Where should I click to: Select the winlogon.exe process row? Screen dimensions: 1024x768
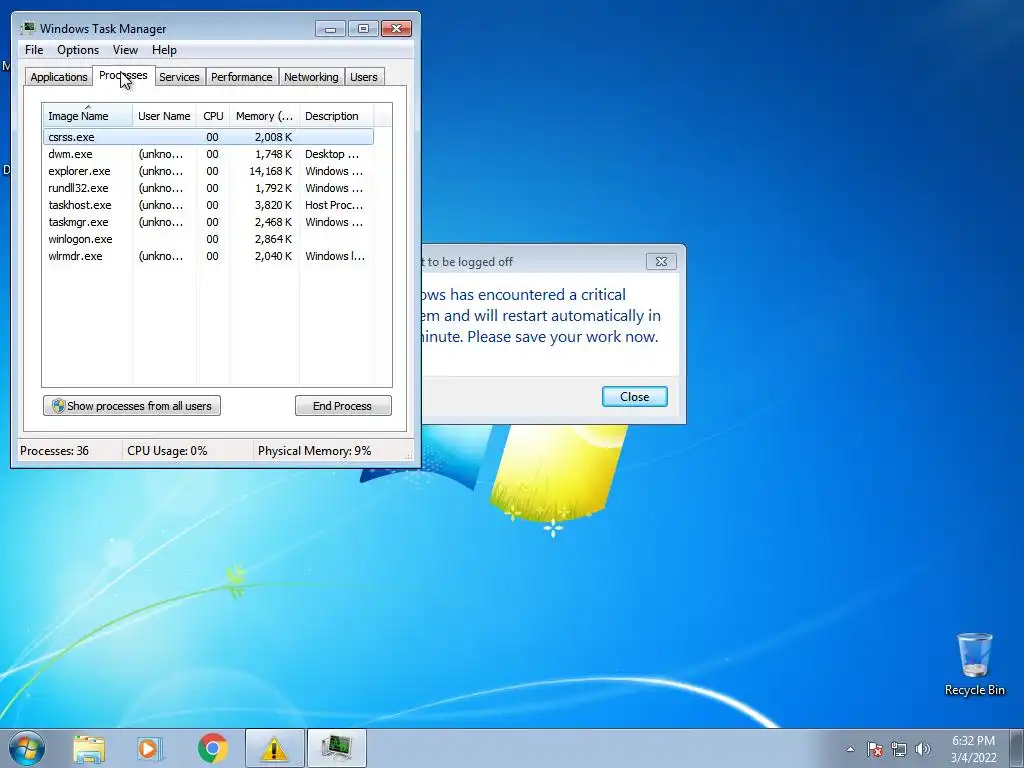[208, 239]
